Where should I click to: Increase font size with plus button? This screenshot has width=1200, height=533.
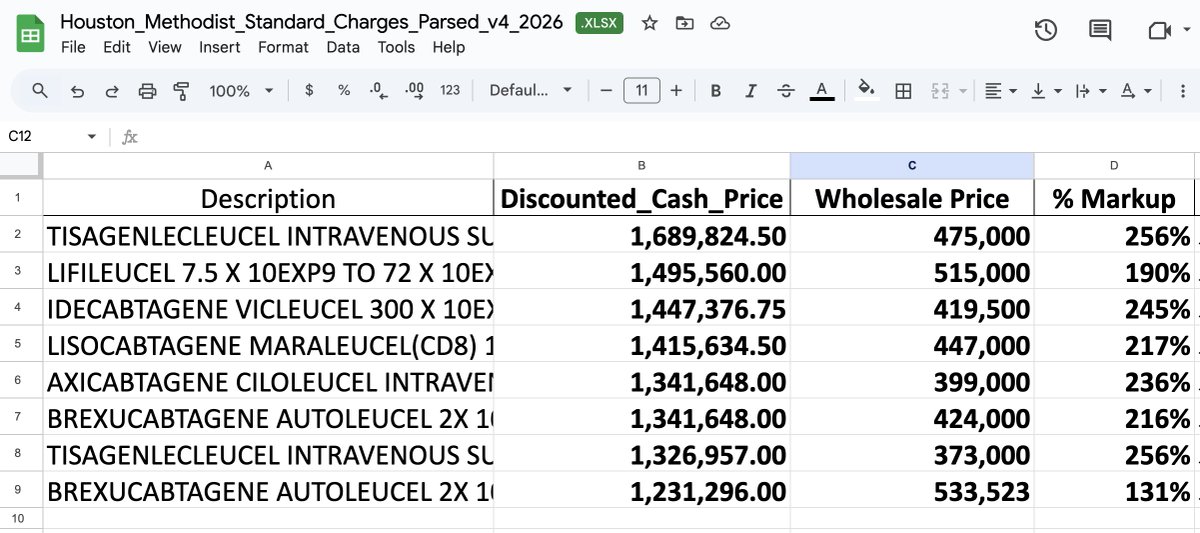pyautogui.click(x=676, y=91)
